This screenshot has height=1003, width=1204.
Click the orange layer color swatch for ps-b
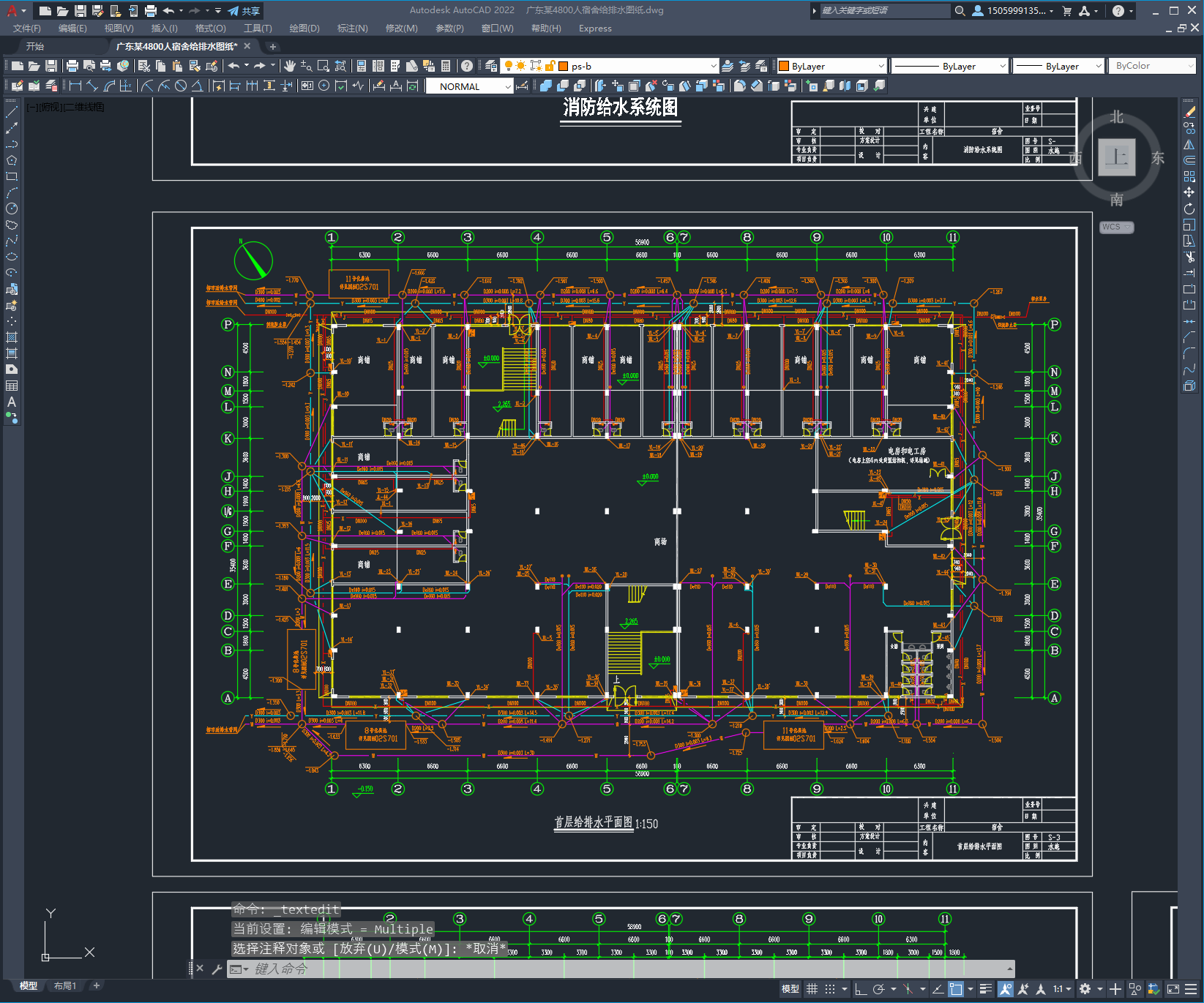point(564,66)
